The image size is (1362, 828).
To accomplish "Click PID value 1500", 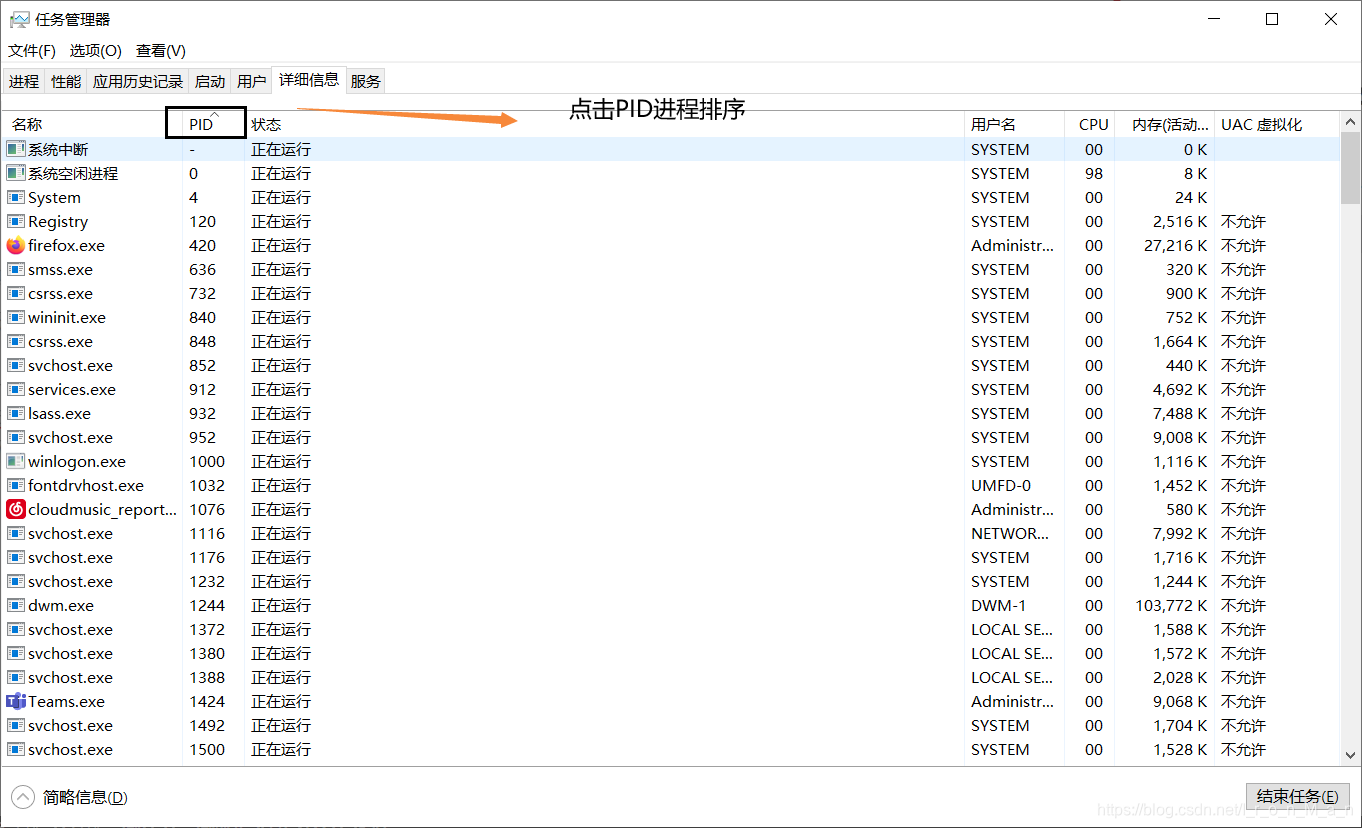I will click(207, 749).
